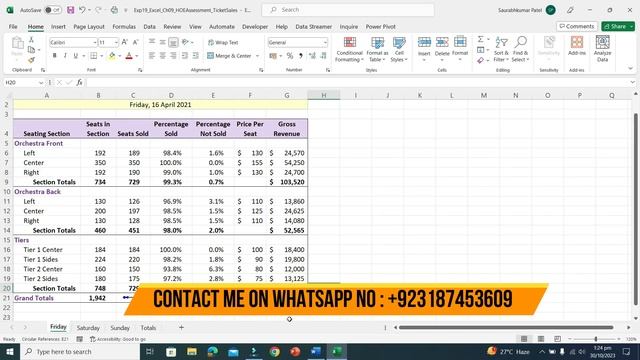This screenshot has height=360, width=640.
Task: Switch to the Totals sheet tab
Action: 148,328
